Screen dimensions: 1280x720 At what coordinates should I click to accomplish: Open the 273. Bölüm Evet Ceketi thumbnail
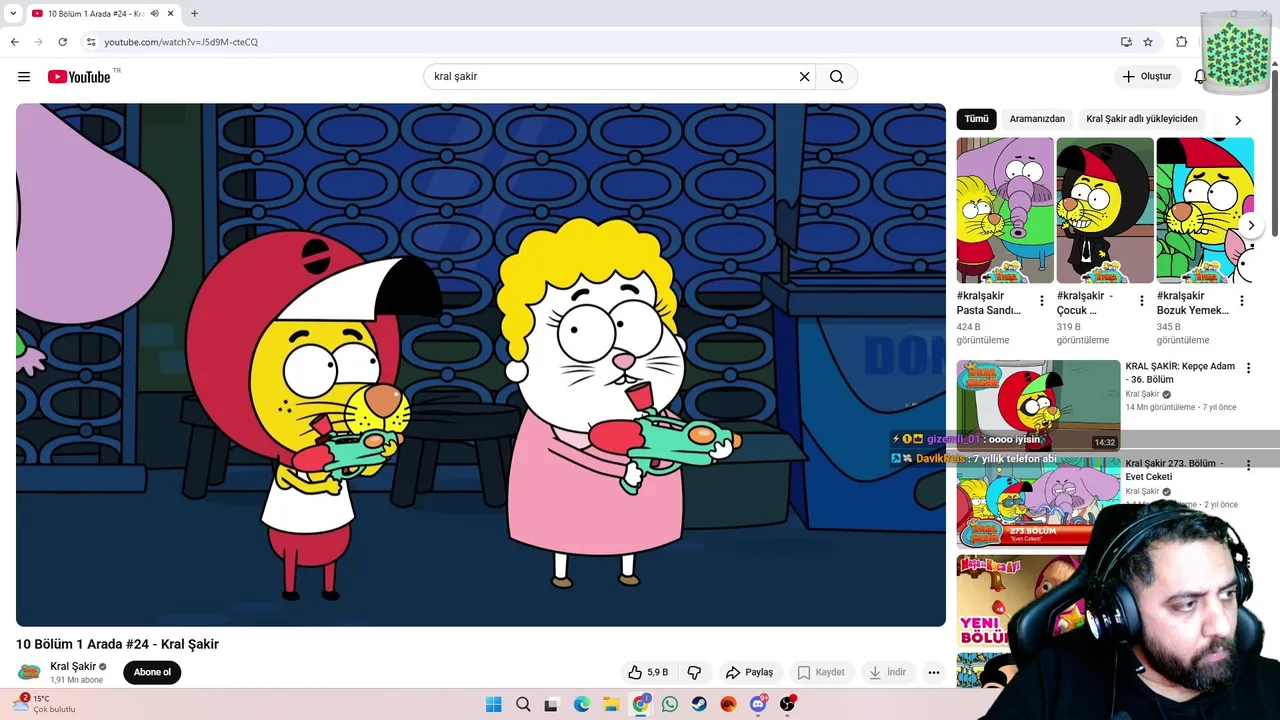point(1038,502)
